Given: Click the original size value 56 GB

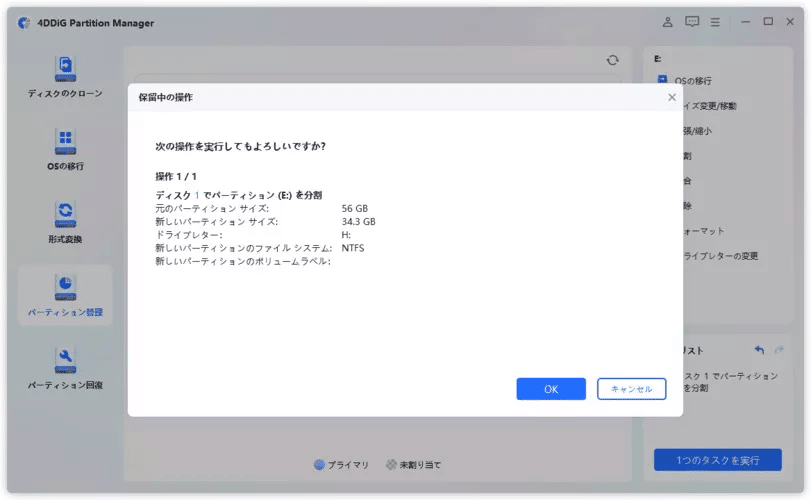Looking at the screenshot, I should [355, 208].
